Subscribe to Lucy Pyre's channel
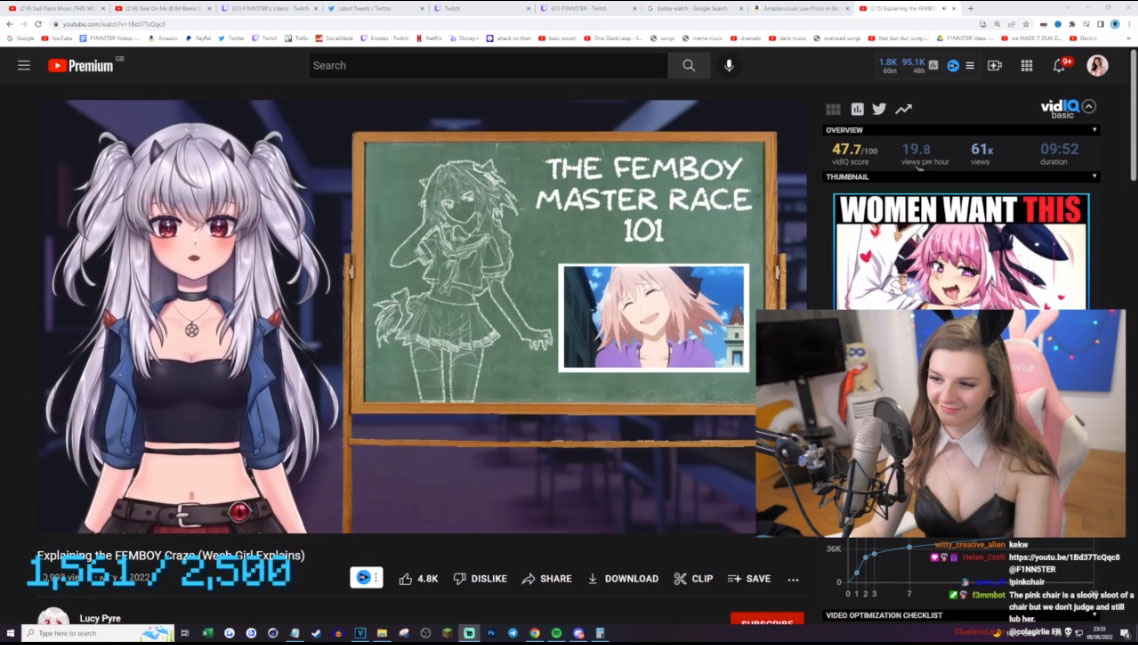Screen dimensions: 1138x645 point(767,620)
